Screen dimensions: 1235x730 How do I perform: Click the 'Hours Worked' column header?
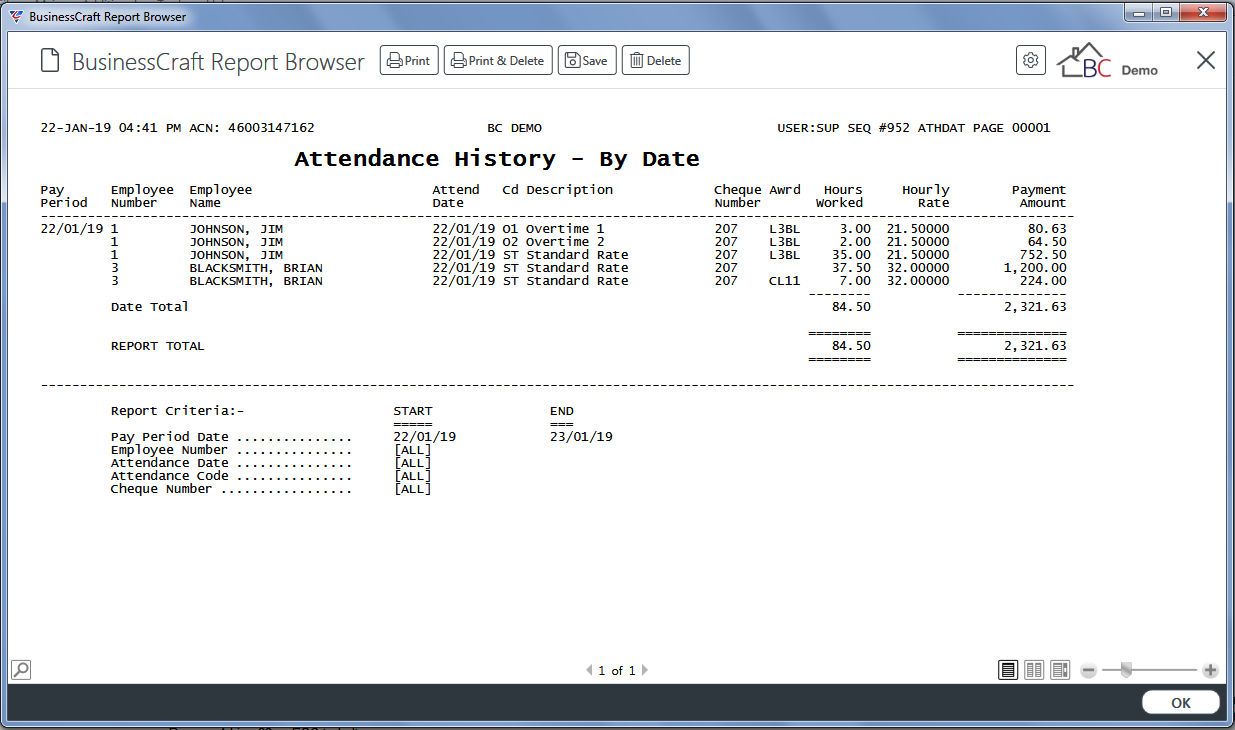point(840,196)
